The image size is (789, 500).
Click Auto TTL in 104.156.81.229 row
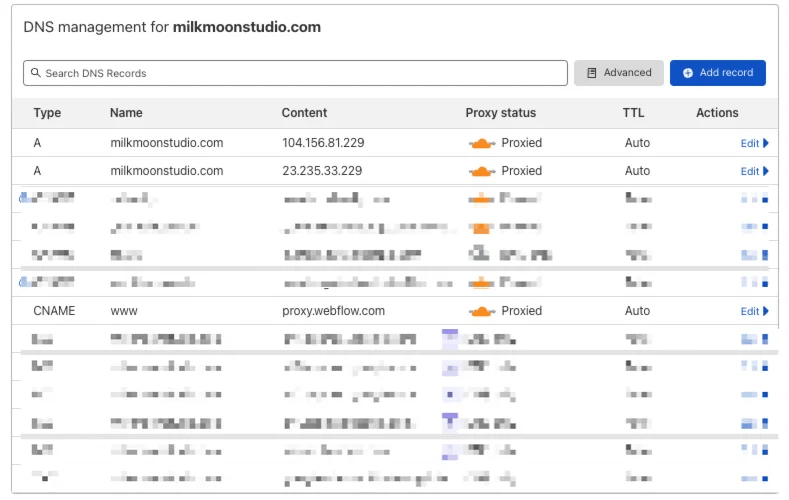point(637,143)
